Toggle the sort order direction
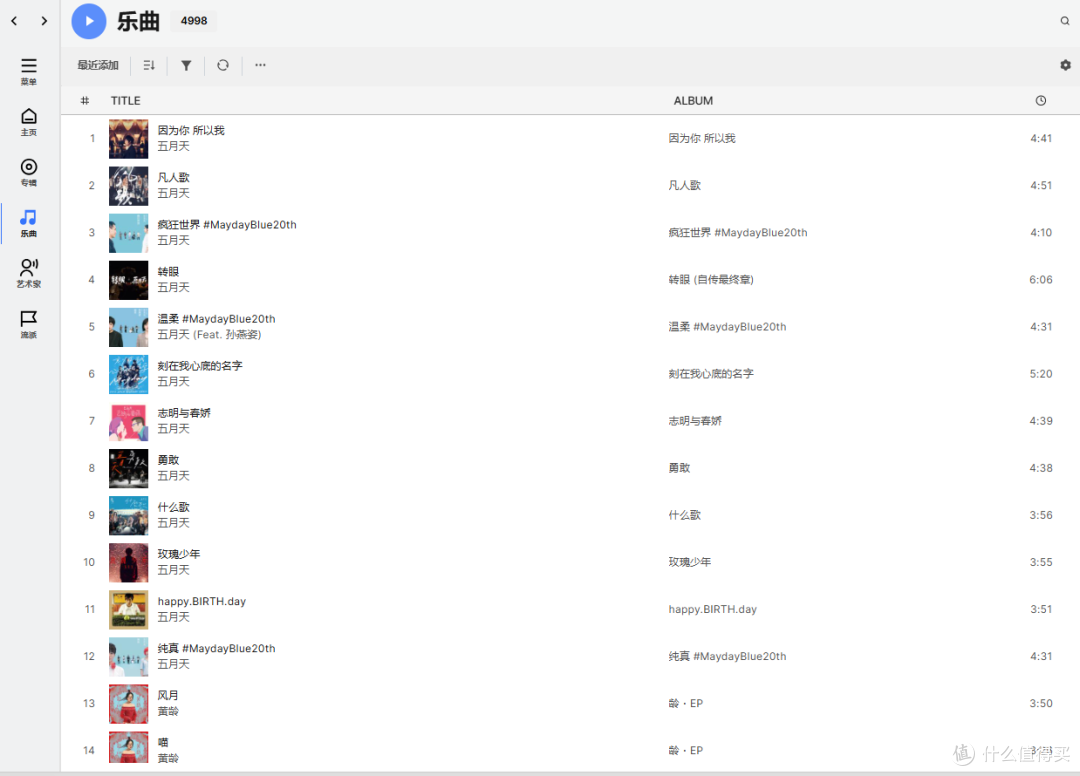Image resolution: width=1080 pixels, height=776 pixels. (x=149, y=65)
